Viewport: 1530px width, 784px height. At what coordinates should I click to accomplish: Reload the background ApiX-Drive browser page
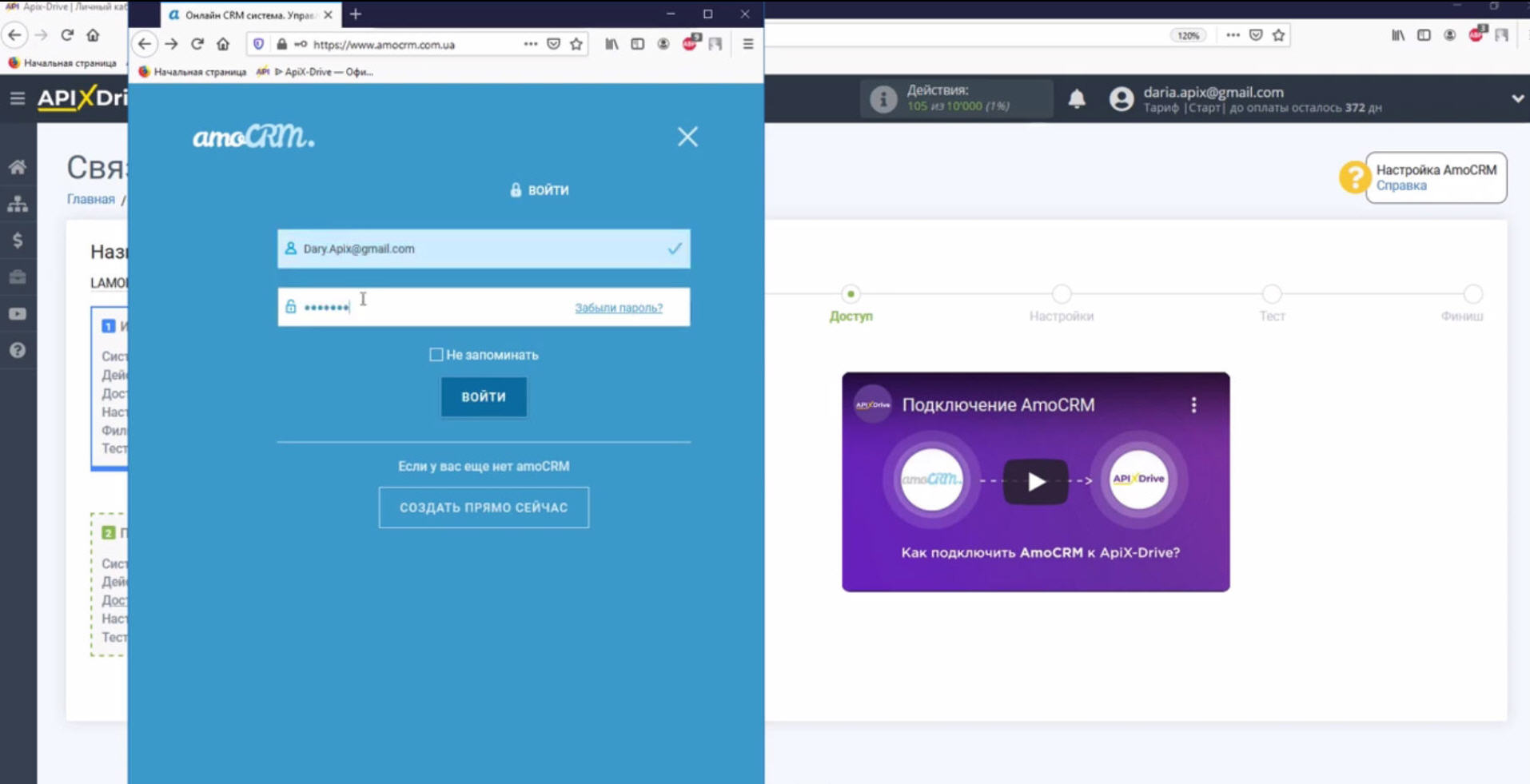point(67,35)
